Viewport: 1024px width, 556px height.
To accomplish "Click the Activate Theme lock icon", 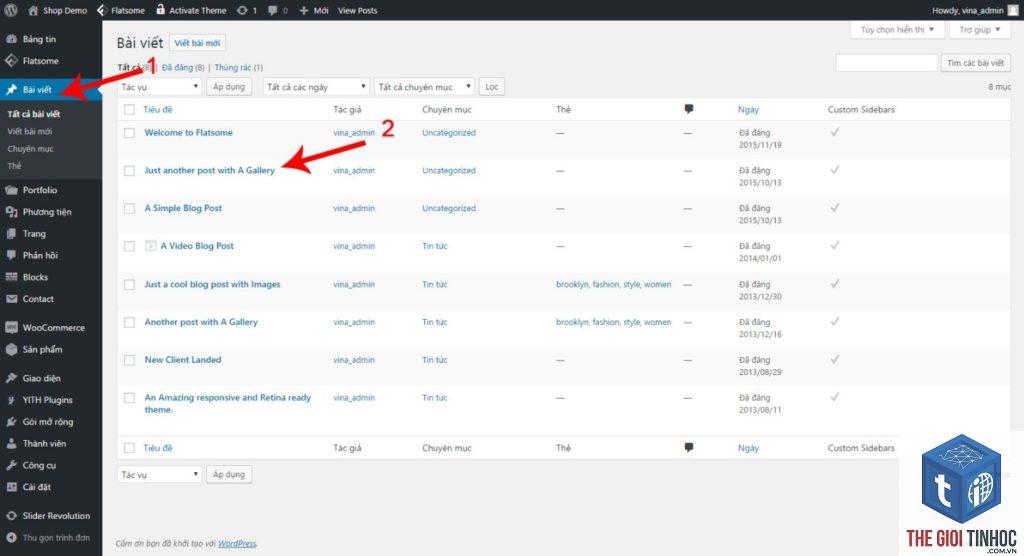I will (x=161, y=10).
